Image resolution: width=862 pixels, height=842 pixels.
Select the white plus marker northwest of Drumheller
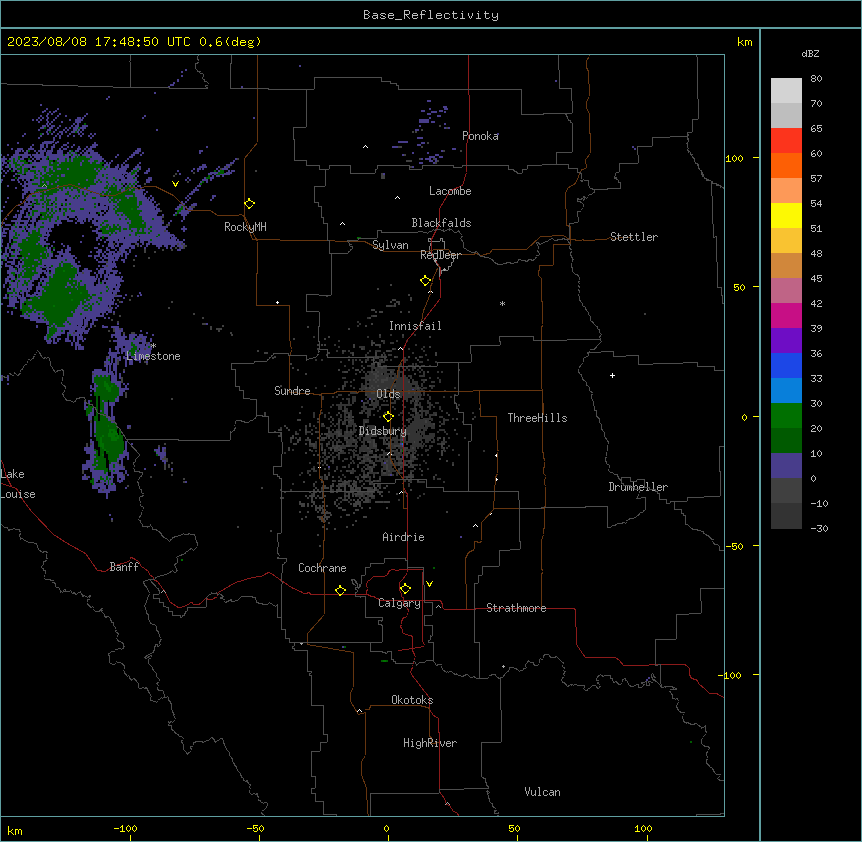click(612, 375)
